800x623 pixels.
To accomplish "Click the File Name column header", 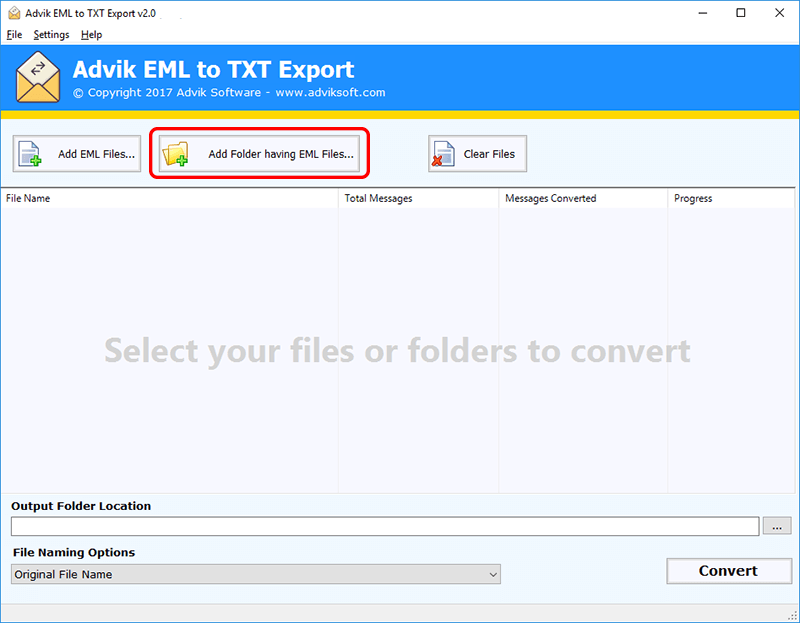I will click(x=170, y=198).
